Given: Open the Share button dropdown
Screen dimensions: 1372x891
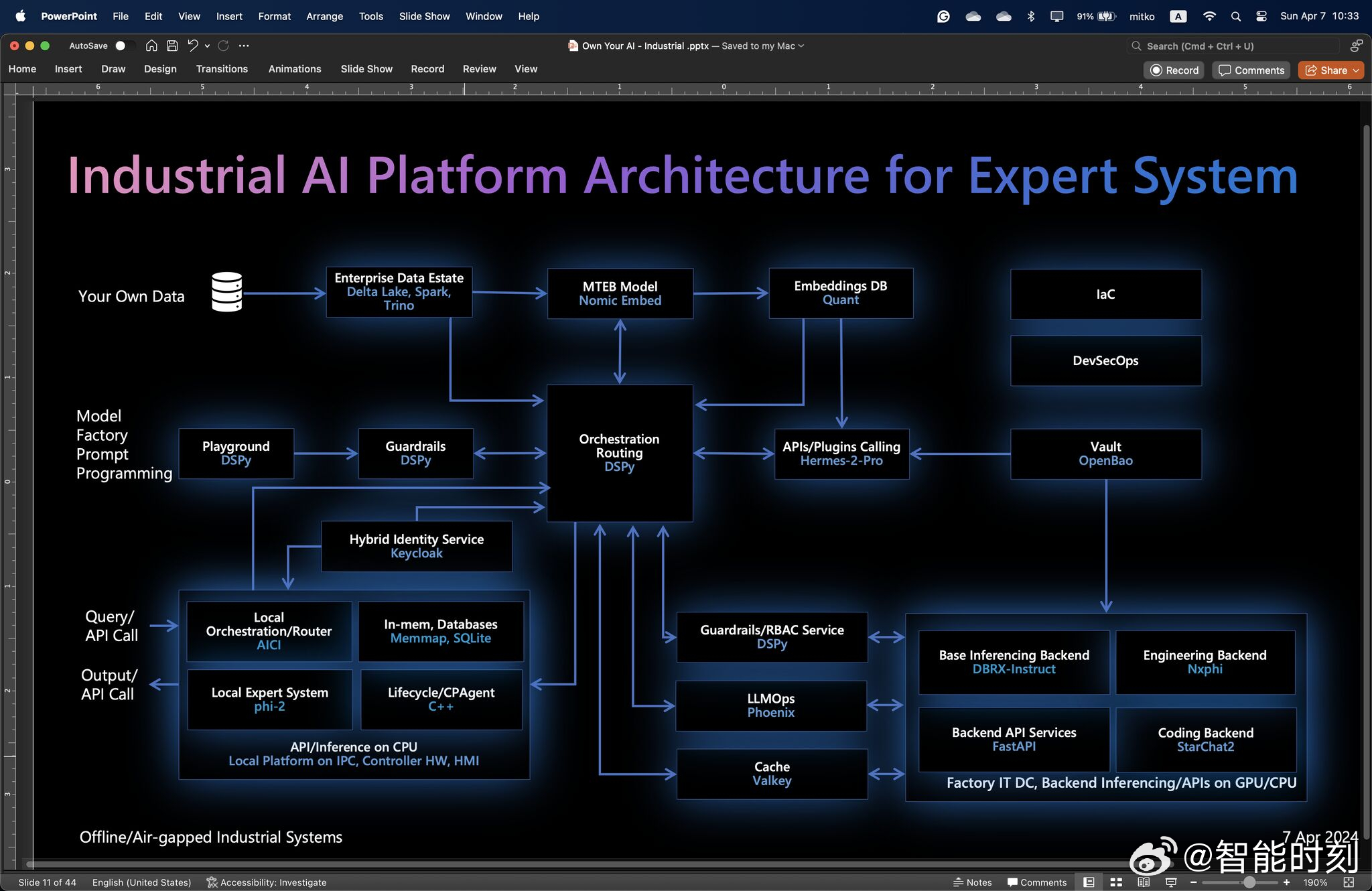Looking at the screenshot, I should [x=1356, y=70].
